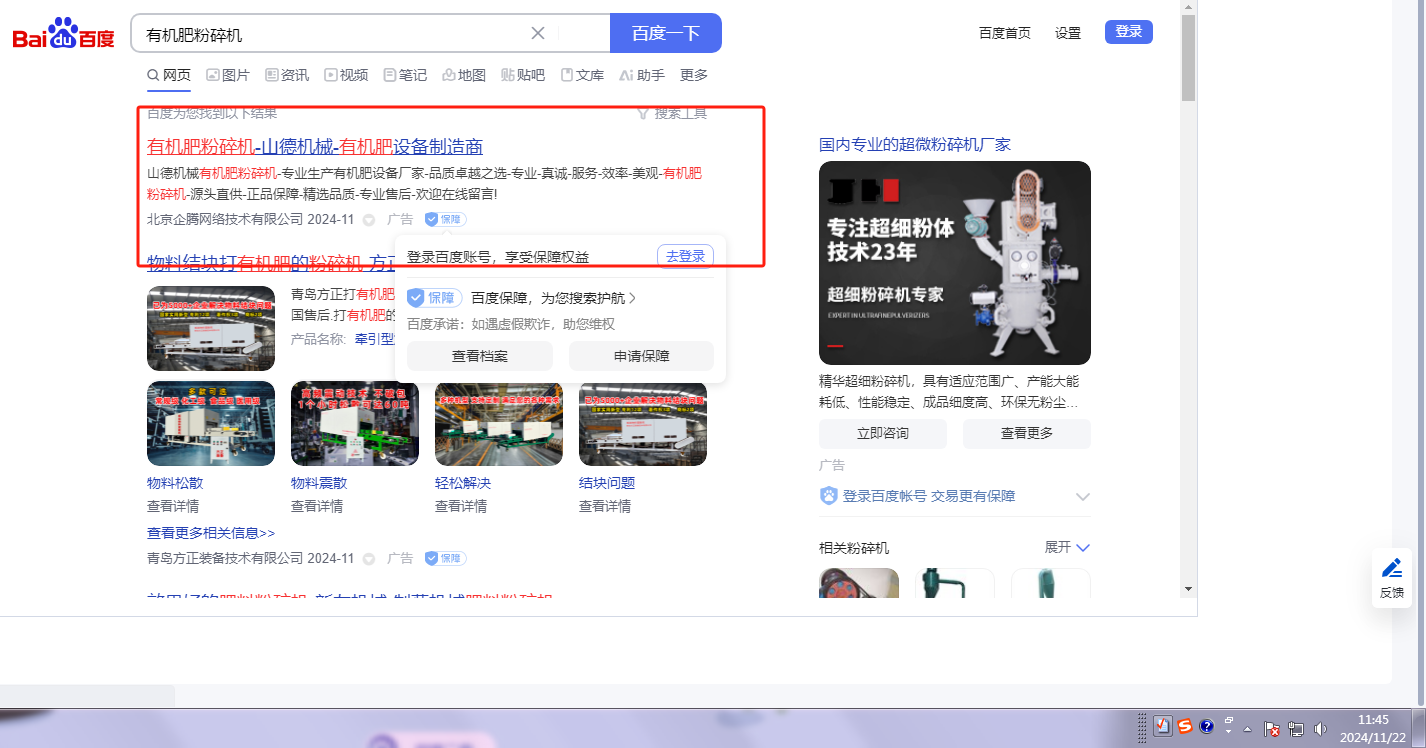Viewport: 1426px width, 748px height.
Task: Open the 超细粉碎机专家 ad image
Action: [954, 263]
